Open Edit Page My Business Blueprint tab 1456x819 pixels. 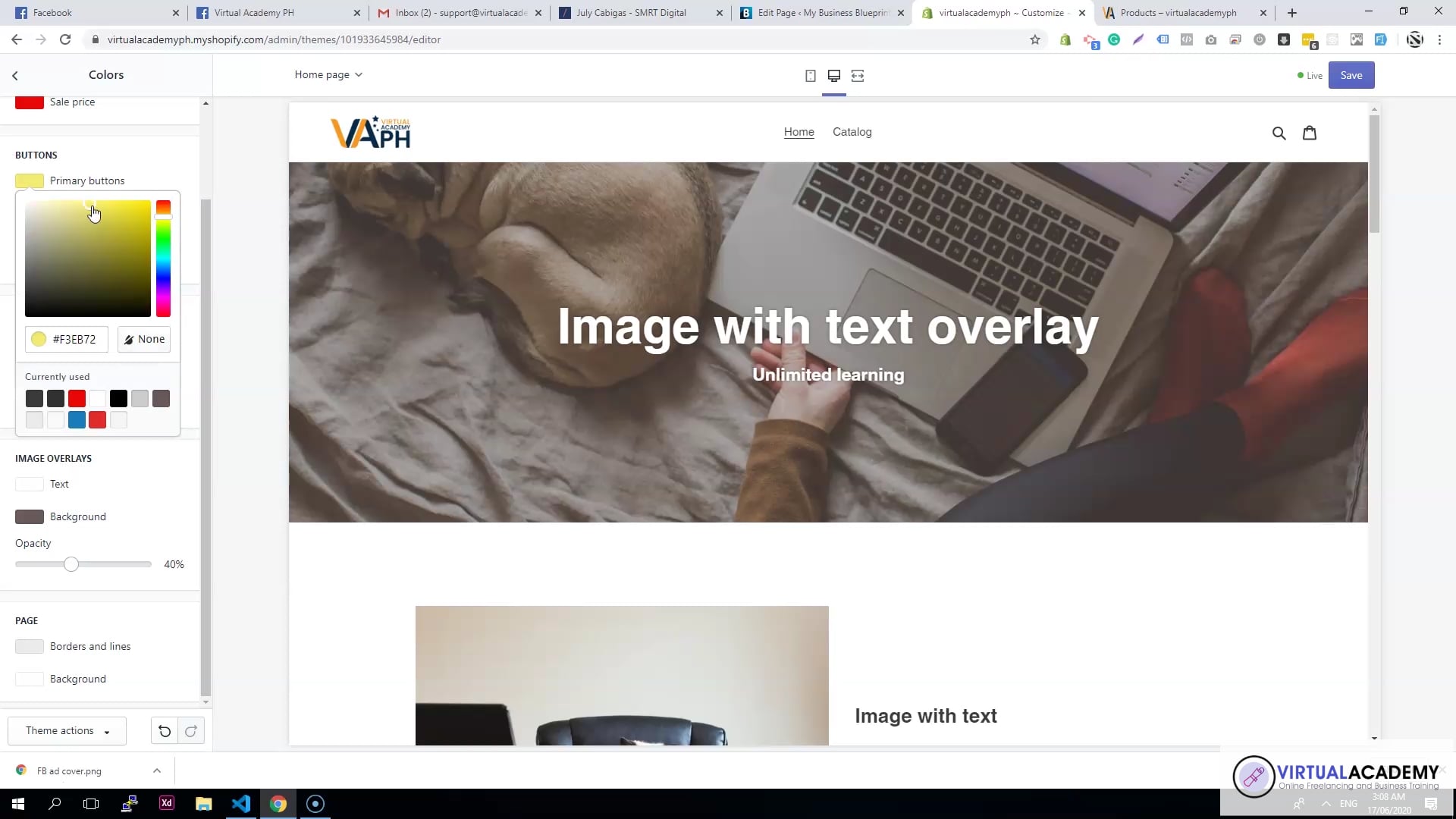click(824, 13)
